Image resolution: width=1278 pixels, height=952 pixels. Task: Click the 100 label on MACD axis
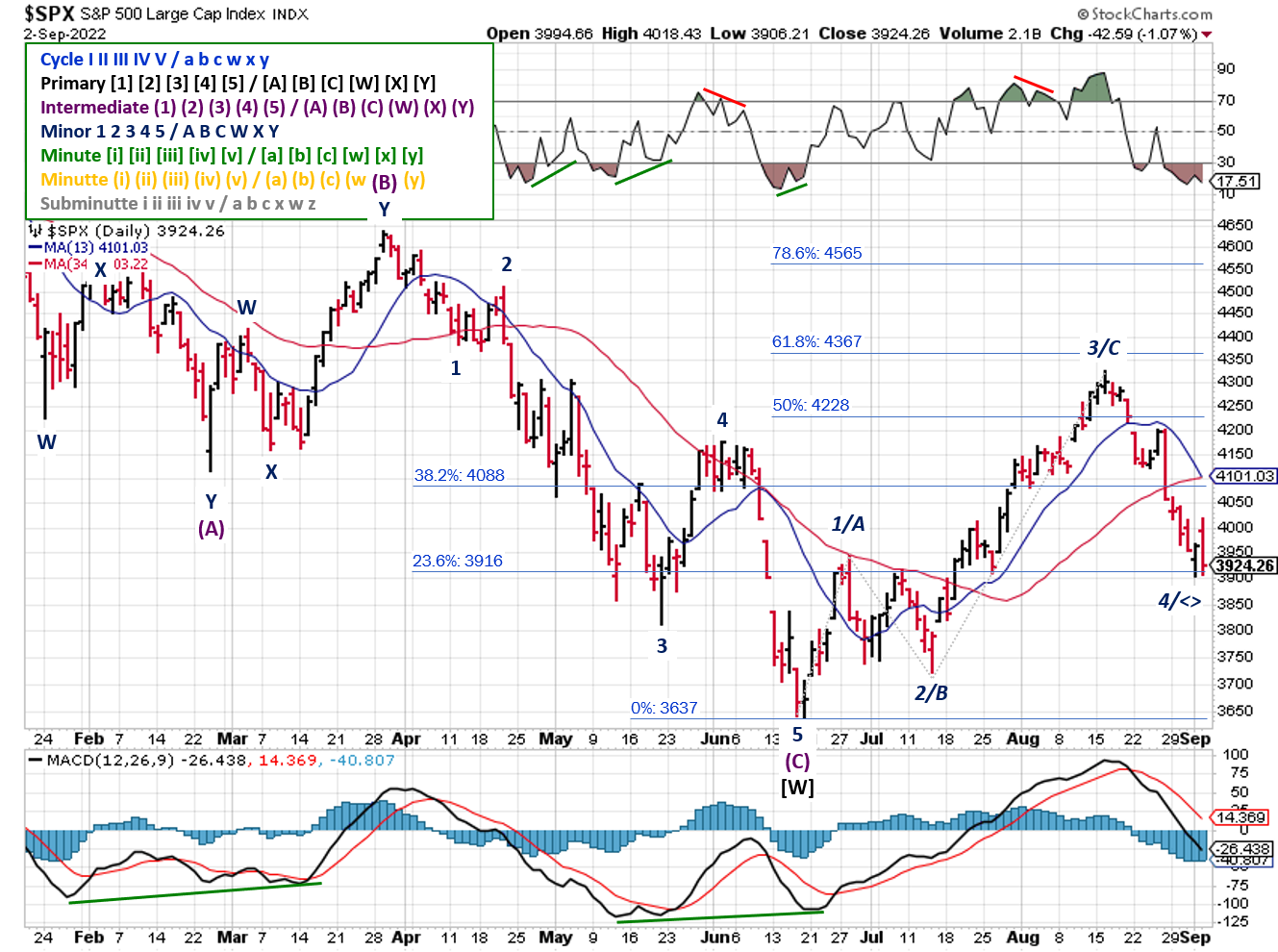click(1236, 755)
